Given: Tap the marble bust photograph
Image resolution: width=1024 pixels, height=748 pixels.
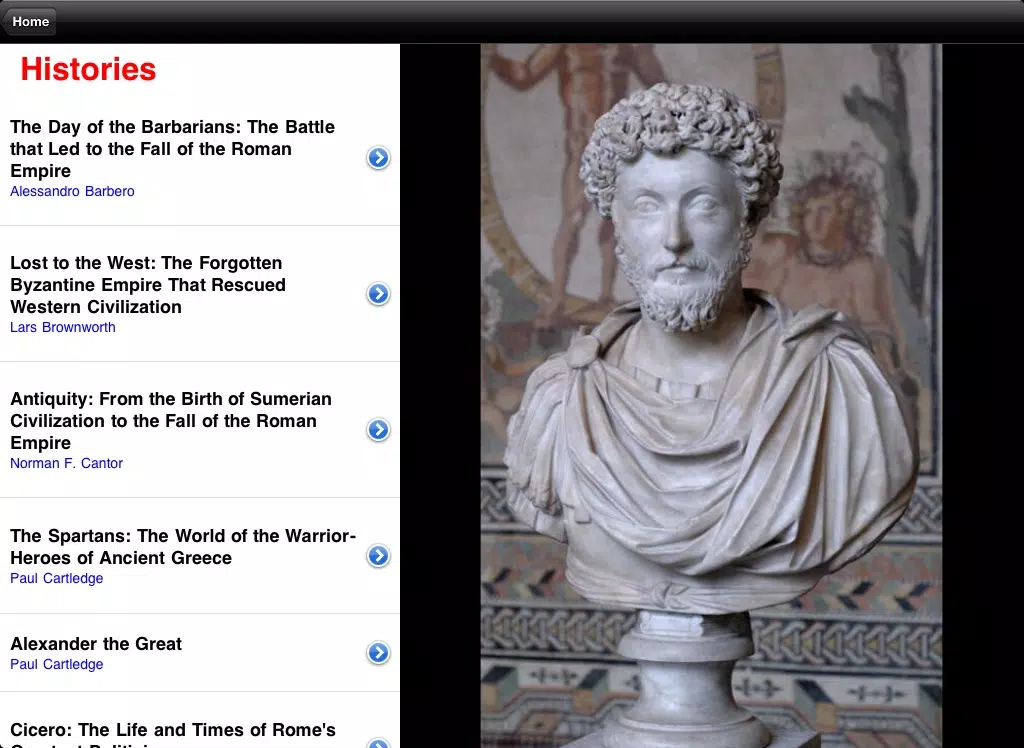Looking at the screenshot, I should tap(711, 396).
